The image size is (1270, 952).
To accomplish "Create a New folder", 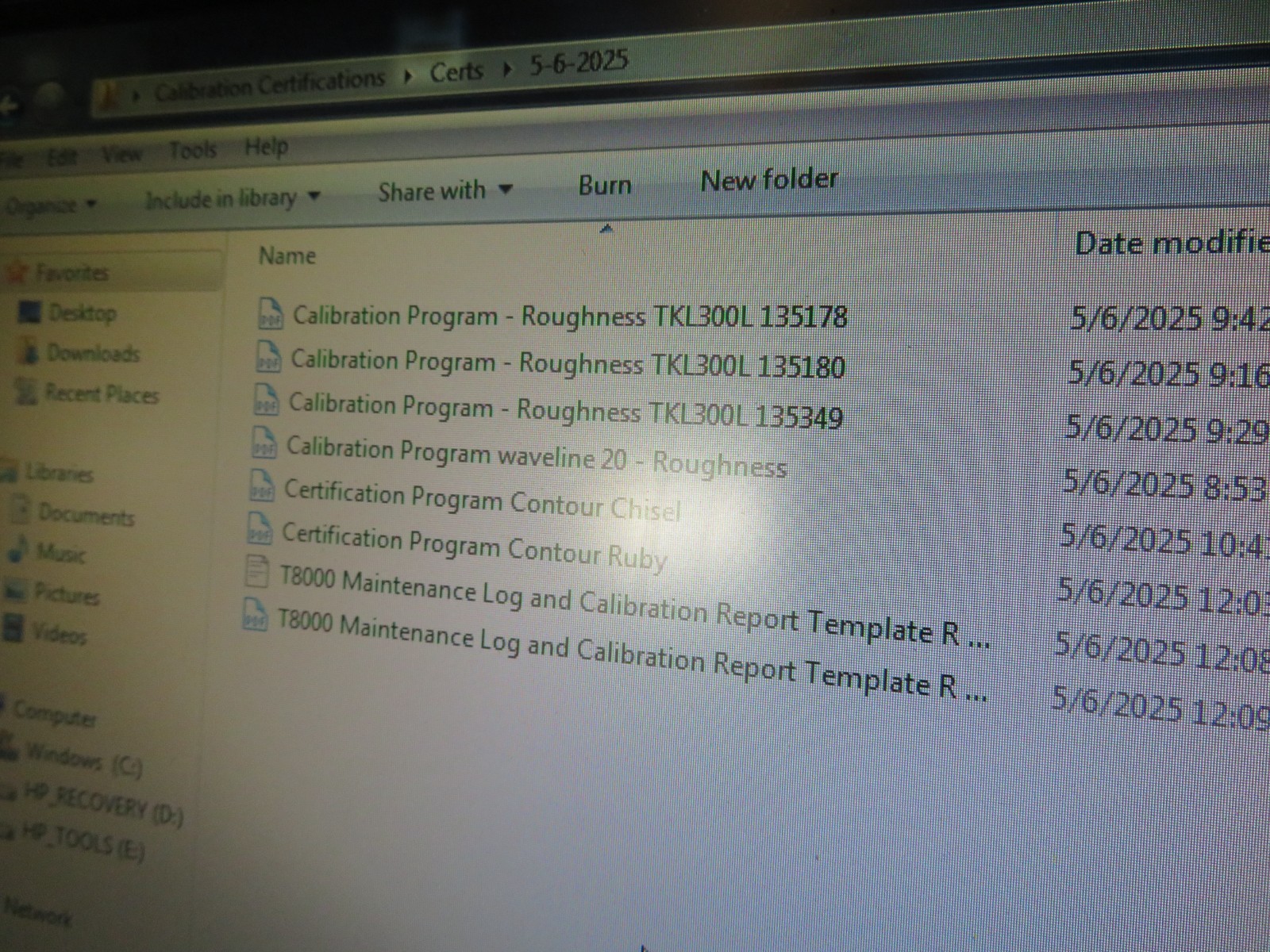I will click(x=768, y=180).
